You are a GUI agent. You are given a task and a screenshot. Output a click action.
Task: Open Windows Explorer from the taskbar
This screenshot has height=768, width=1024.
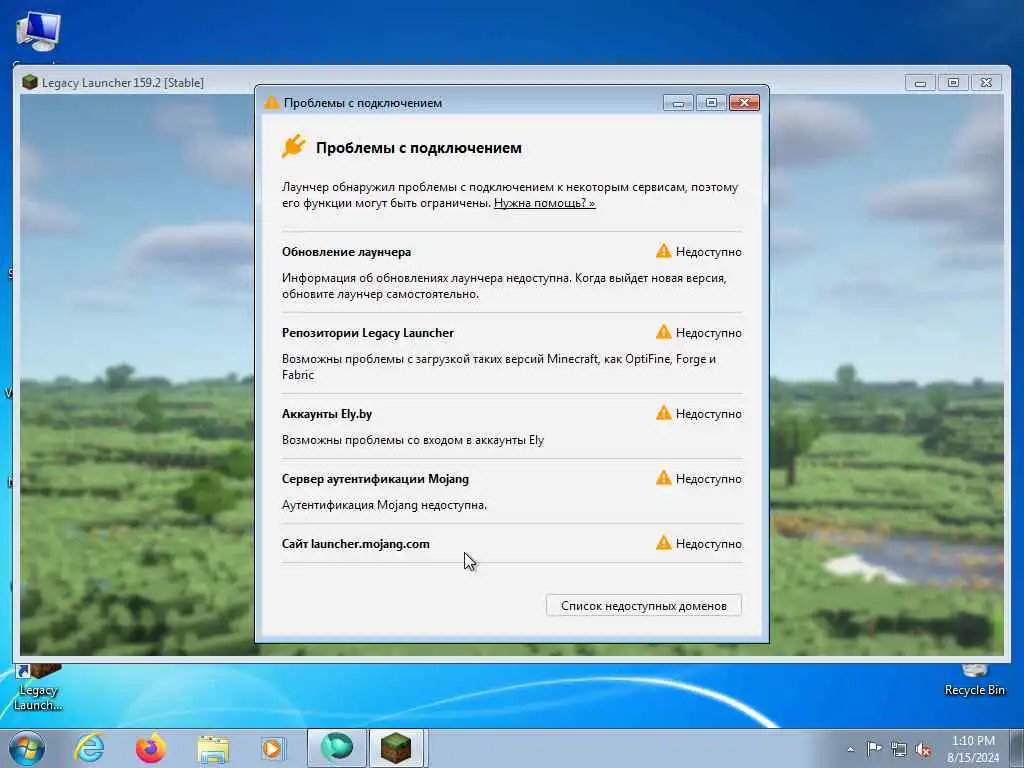(x=213, y=749)
